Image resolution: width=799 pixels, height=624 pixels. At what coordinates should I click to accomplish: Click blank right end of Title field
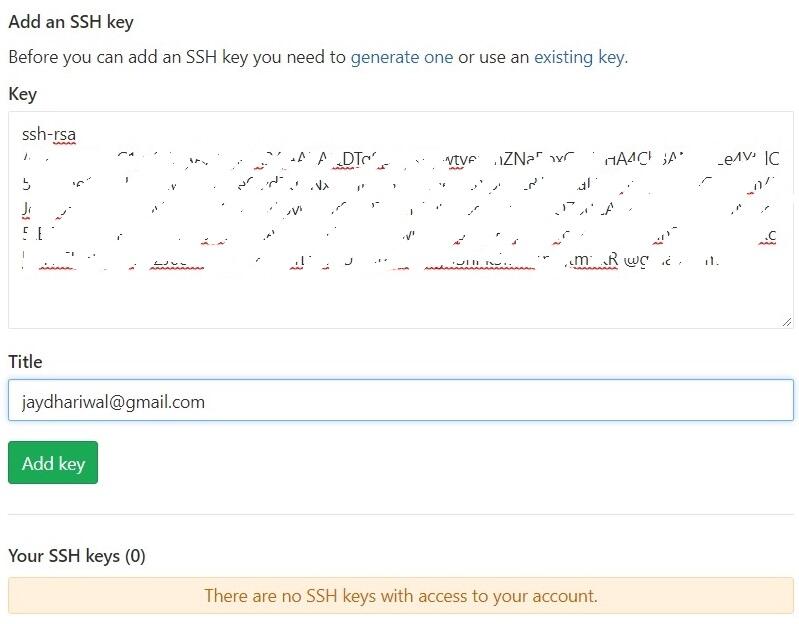(650, 400)
